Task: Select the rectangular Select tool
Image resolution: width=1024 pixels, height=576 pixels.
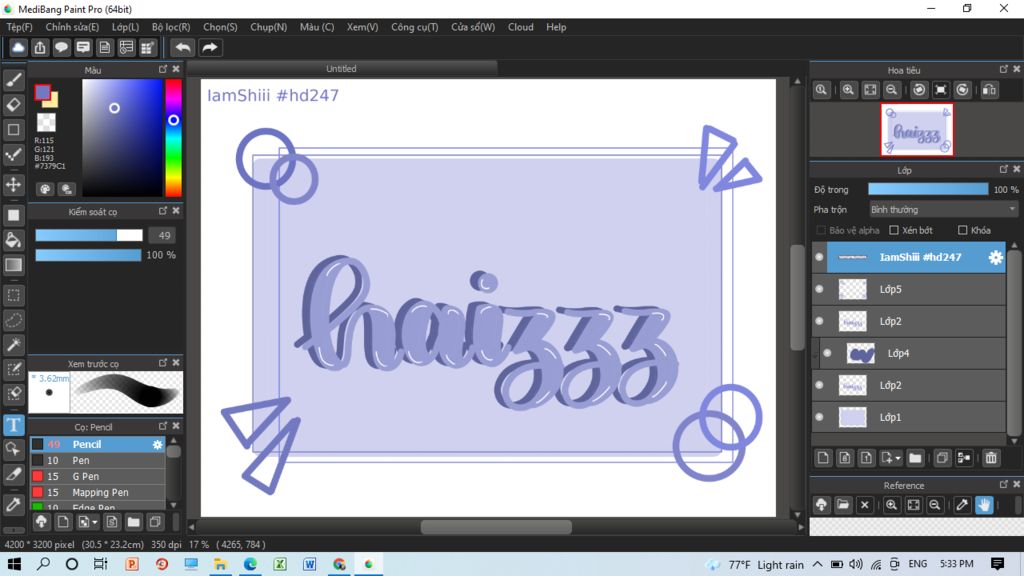Action: tap(13, 295)
